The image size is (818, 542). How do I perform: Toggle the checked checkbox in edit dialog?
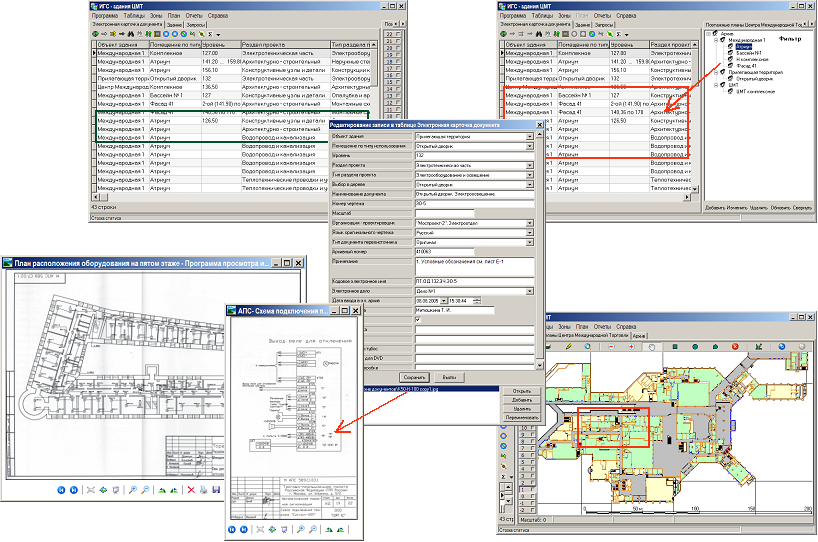[x=418, y=320]
